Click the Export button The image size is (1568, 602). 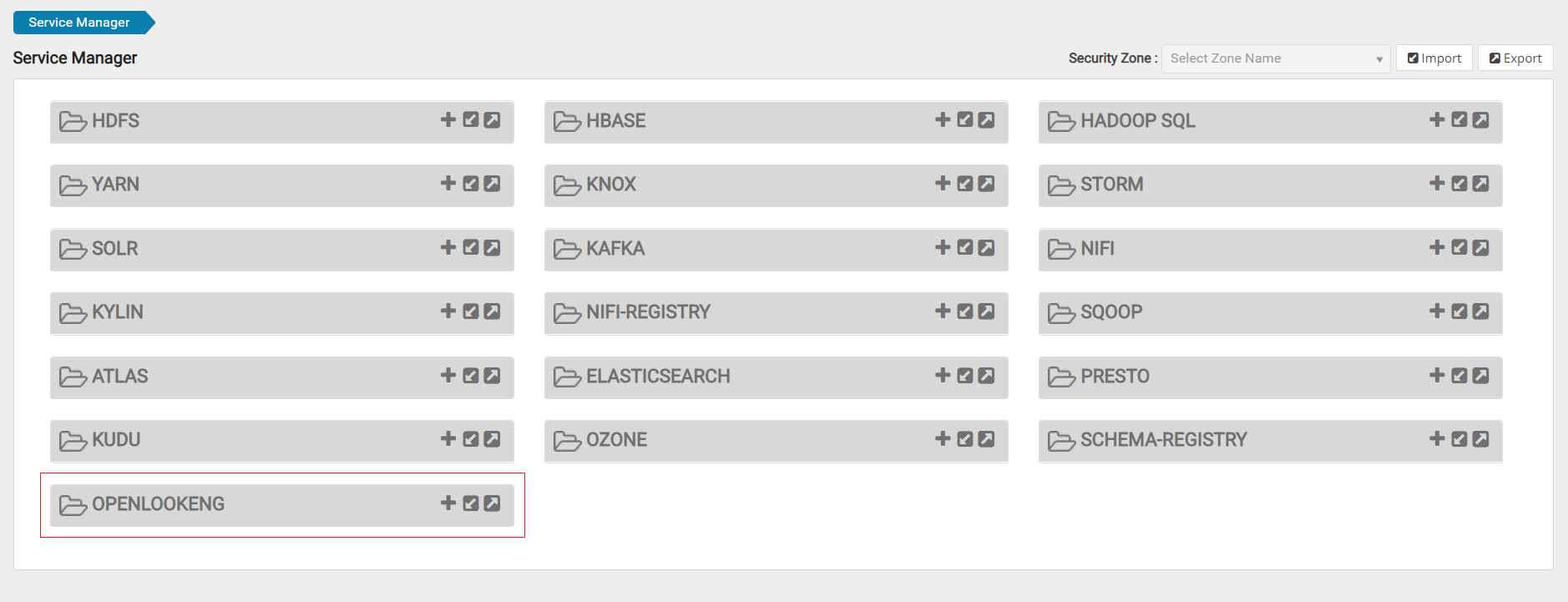point(1515,58)
